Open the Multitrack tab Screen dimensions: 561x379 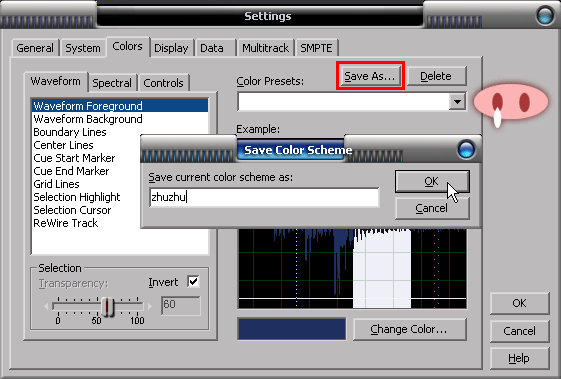(x=265, y=48)
